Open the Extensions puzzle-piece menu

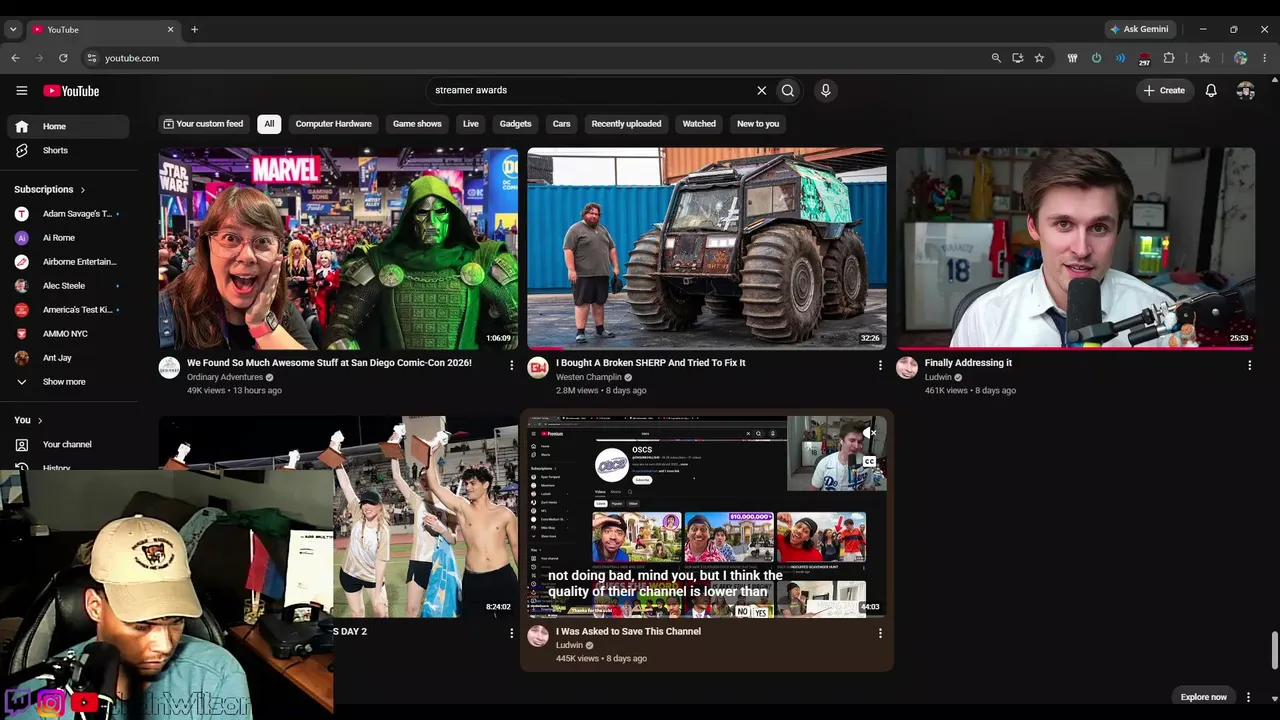coord(1169,58)
